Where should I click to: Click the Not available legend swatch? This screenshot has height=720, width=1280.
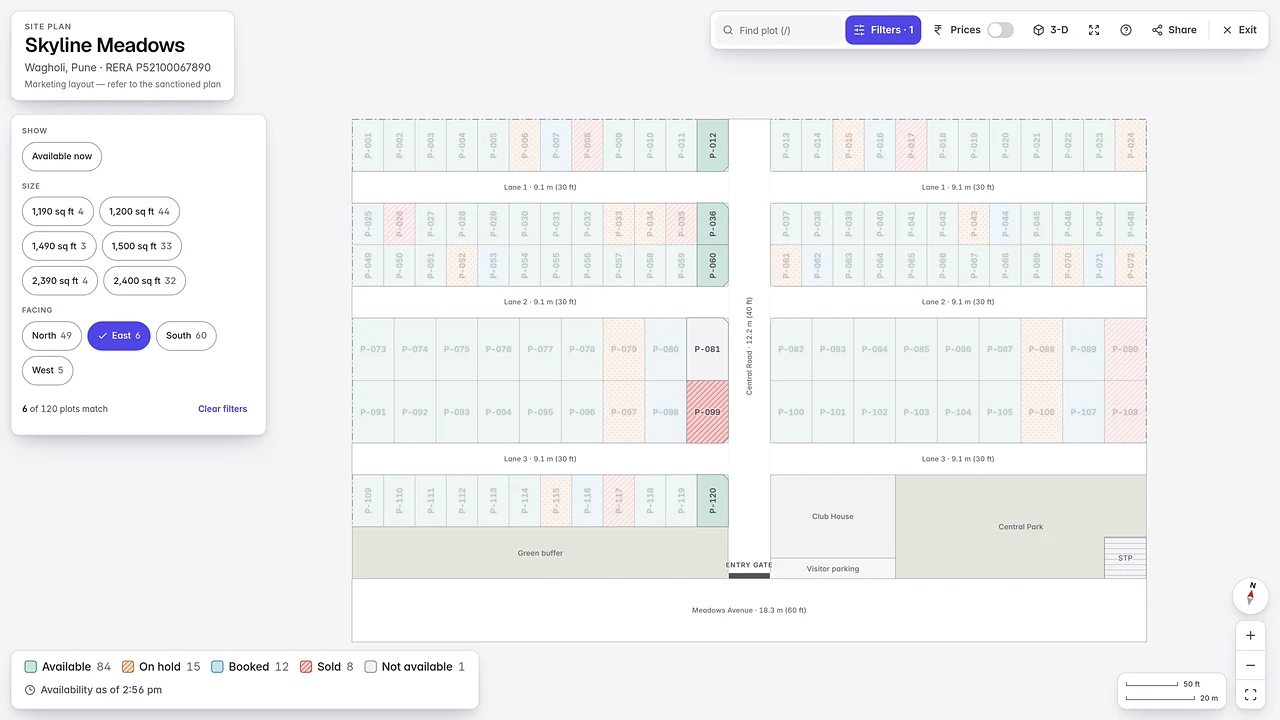[371, 667]
